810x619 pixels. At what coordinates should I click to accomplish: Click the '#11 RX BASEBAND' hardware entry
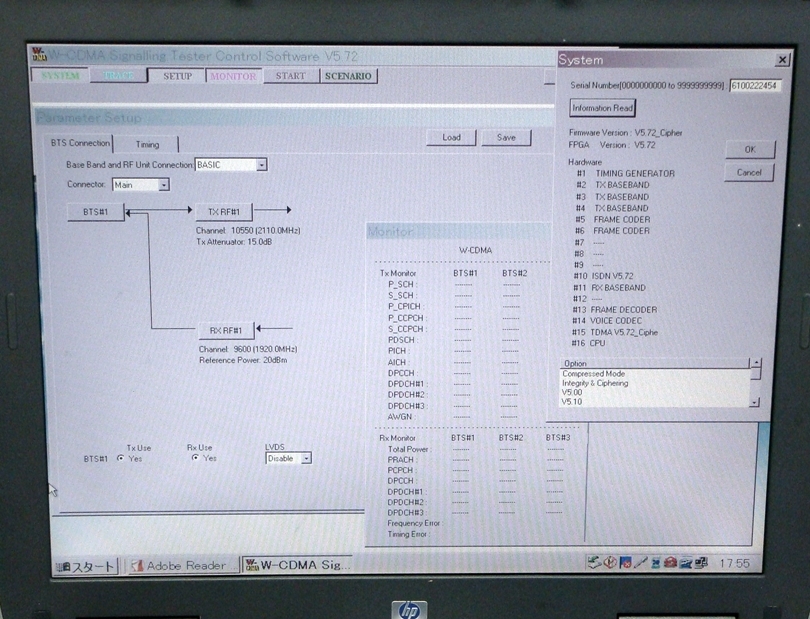pos(610,288)
